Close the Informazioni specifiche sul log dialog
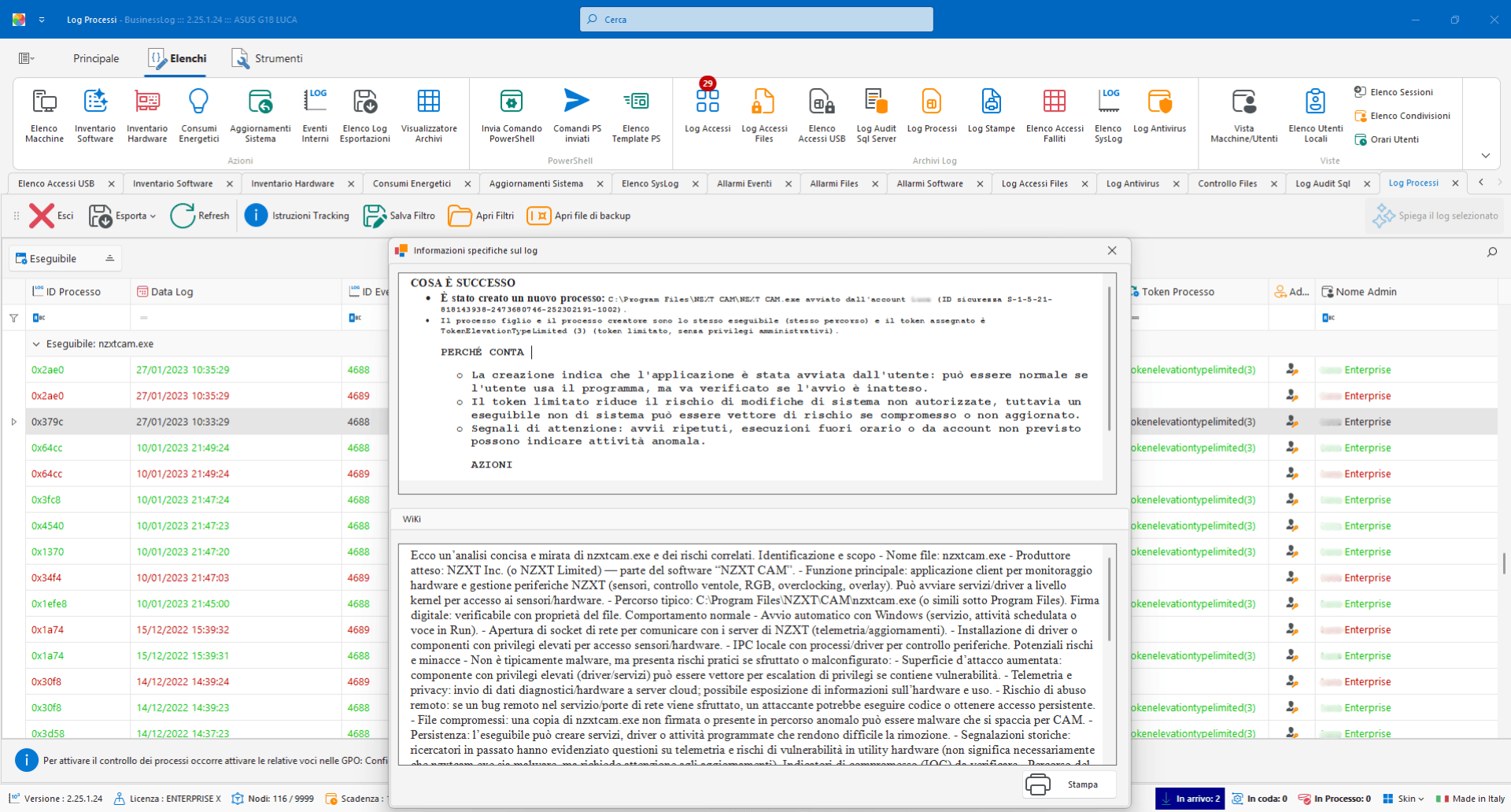 click(x=1112, y=250)
